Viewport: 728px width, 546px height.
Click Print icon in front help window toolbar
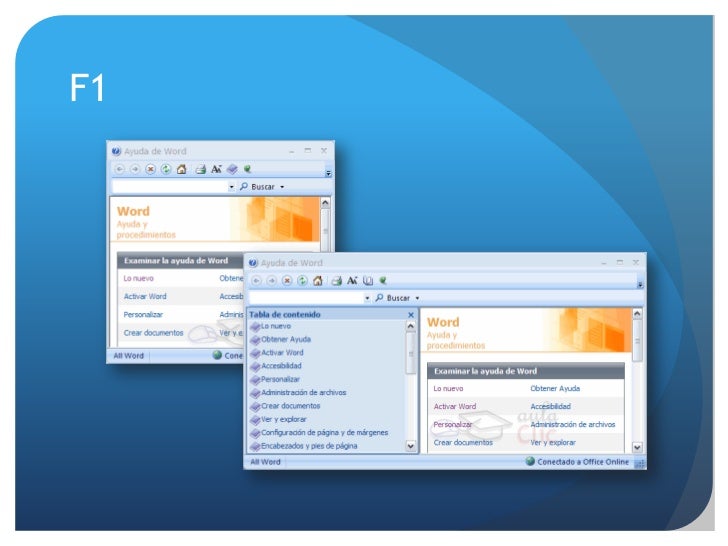337,281
